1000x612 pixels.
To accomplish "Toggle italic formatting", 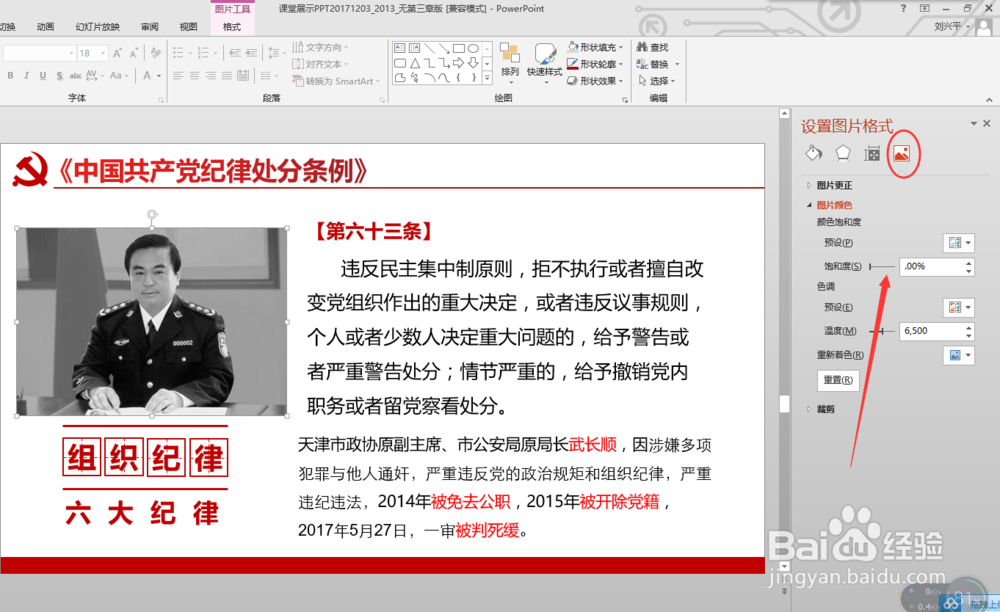I will click(x=25, y=75).
